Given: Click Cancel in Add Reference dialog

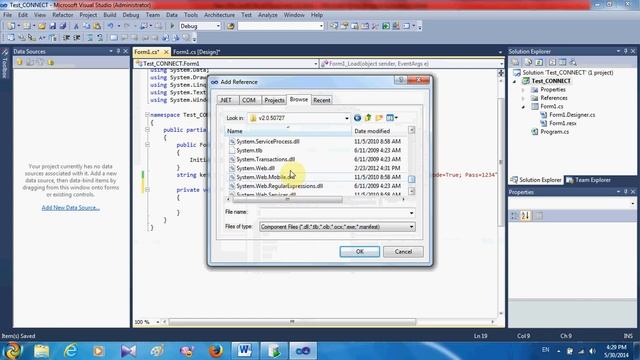Looking at the screenshot, I should coord(403,251).
